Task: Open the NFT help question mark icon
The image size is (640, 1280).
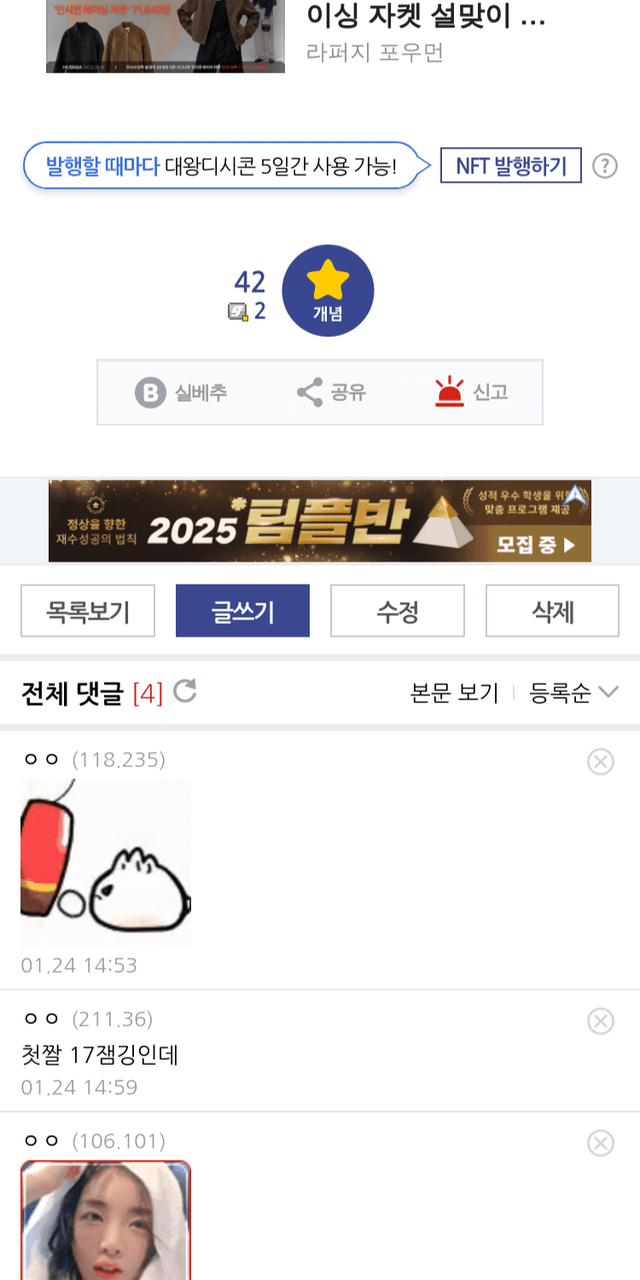Action: [x=605, y=166]
